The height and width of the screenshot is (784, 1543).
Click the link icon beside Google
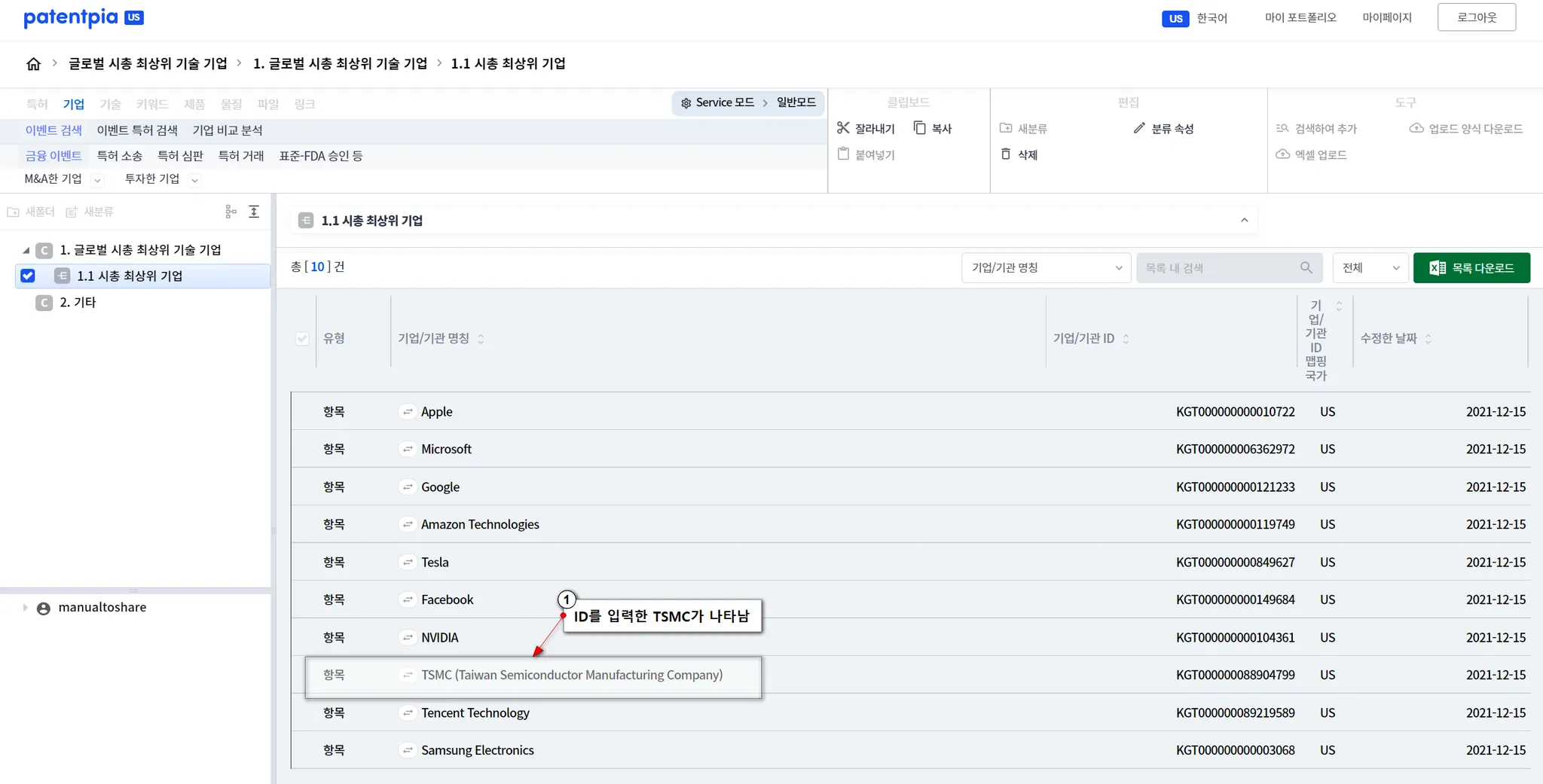click(408, 487)
